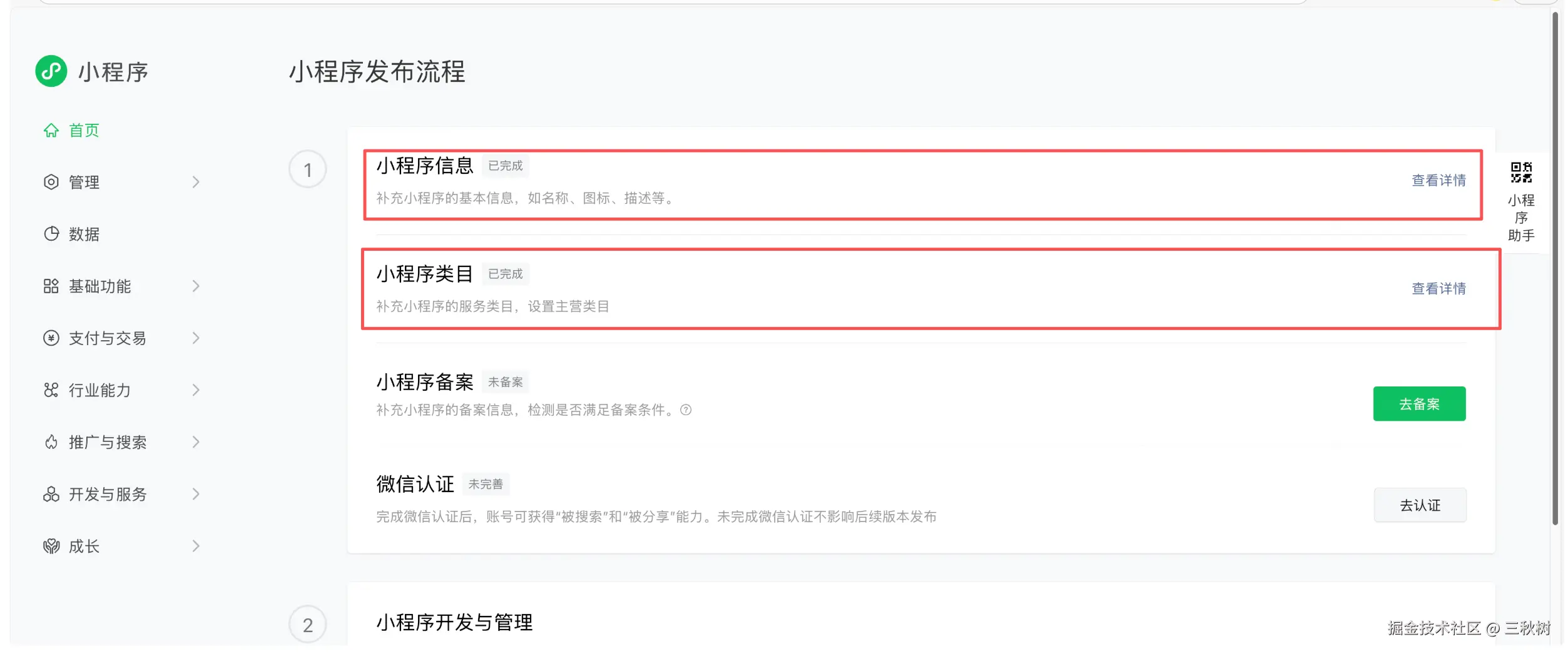Open the 数据 menu item

point(84,234)
